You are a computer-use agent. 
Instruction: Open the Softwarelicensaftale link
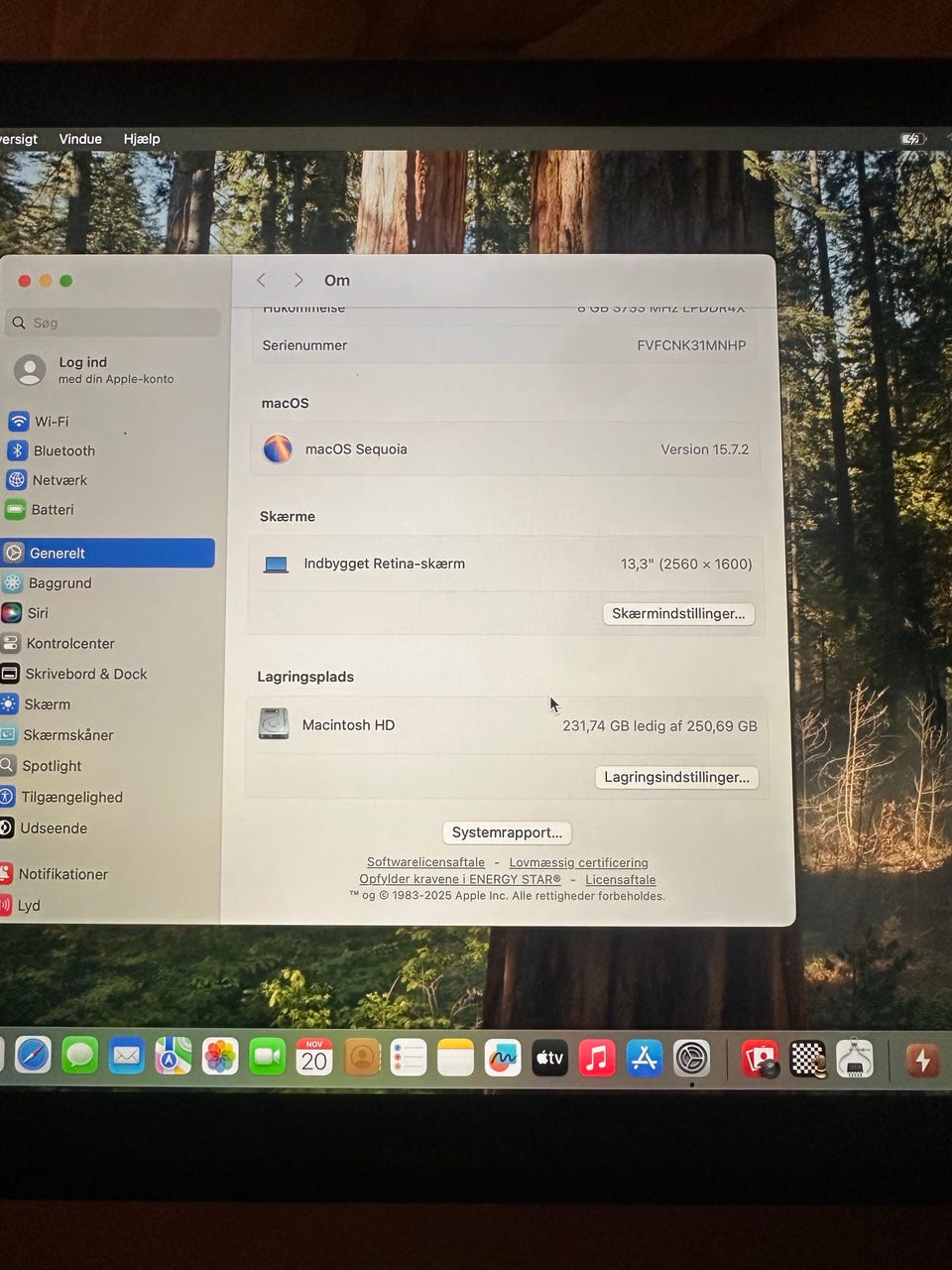click(425, 862)
